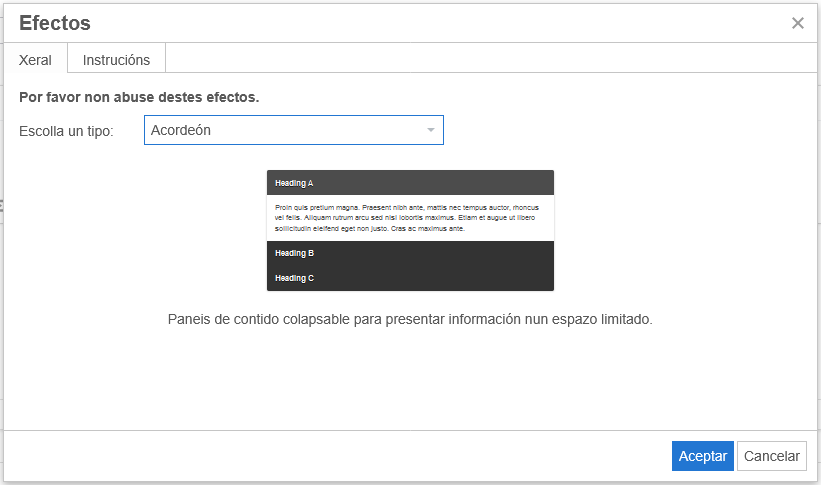821x485 pixels.
Task: Switch to the Xeral tab
Action: (x=35, y=59)
